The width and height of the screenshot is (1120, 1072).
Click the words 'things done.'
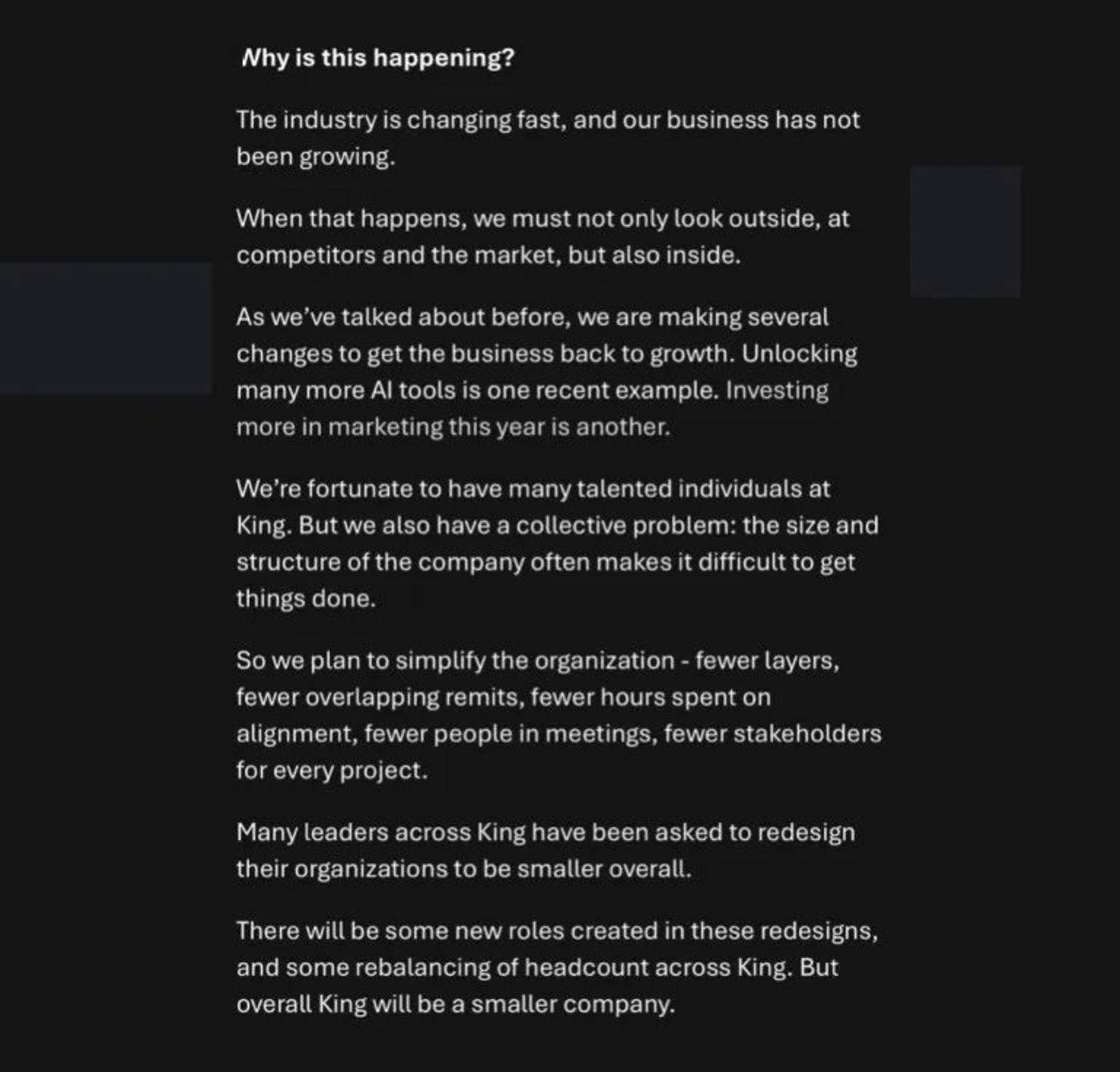(x=305, y=599)
